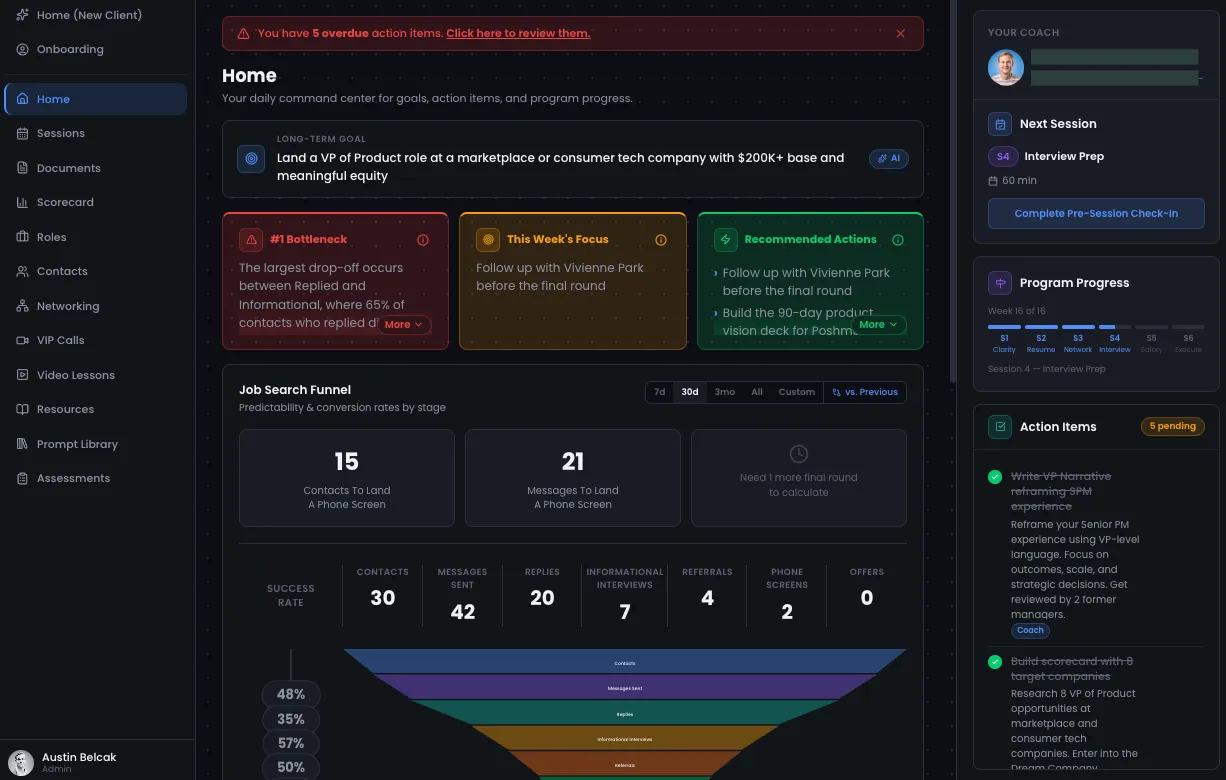The image size is (1226, 780).
Task: Open Sessions calendar icon
Action: point(23,133)
